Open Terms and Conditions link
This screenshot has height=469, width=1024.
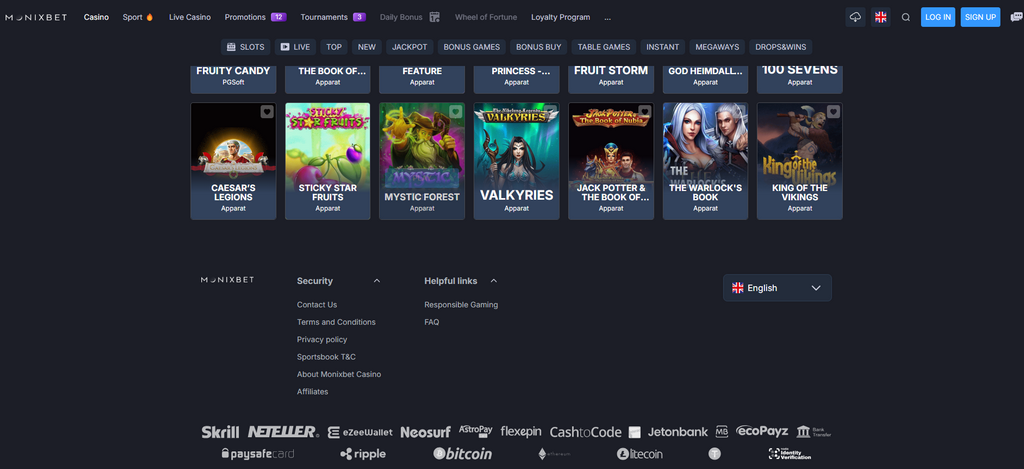point(336,322)
